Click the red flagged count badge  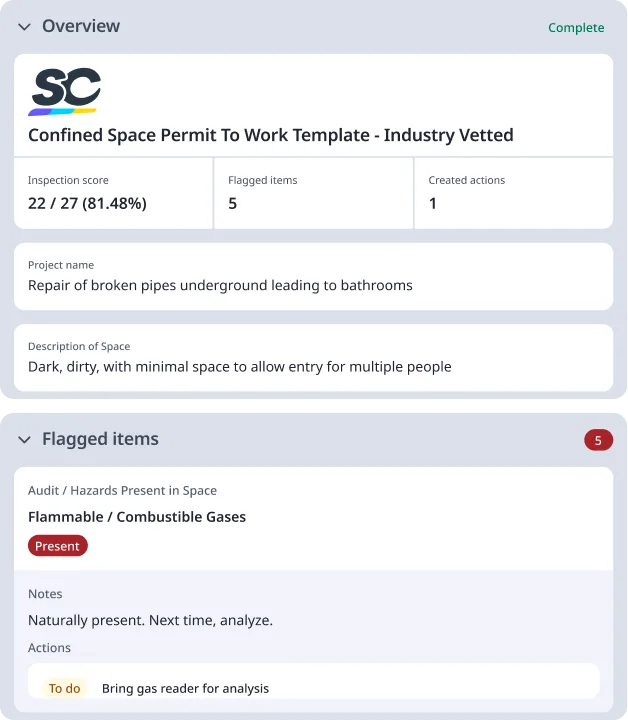[598, 440]
